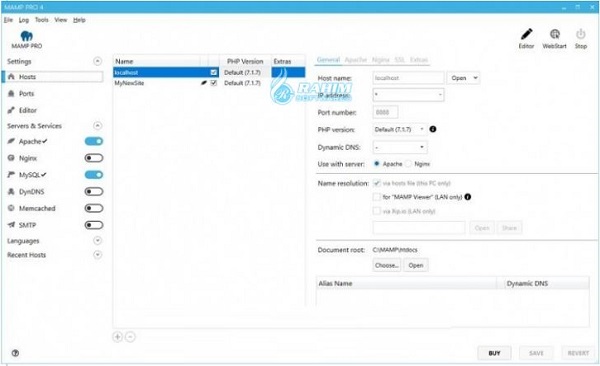Screen dimensions: 600x366
Task: Launch WebStart globe icon
Action: pos(554,34)
